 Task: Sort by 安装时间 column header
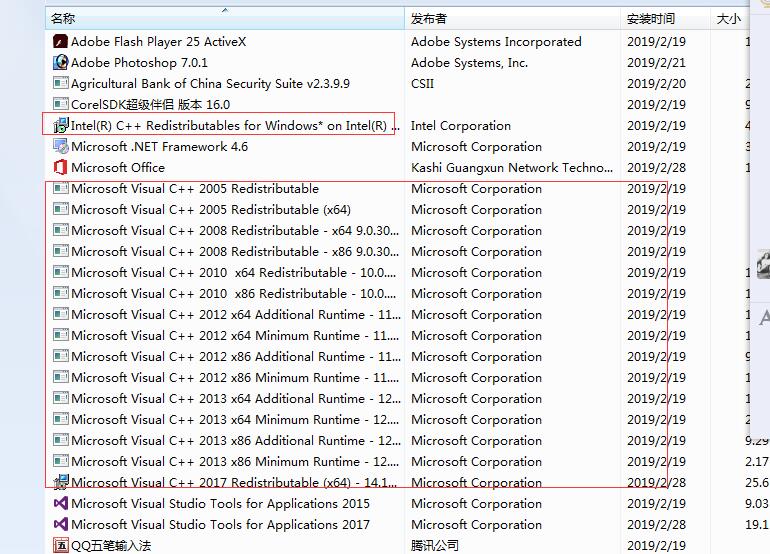[651, 19]
